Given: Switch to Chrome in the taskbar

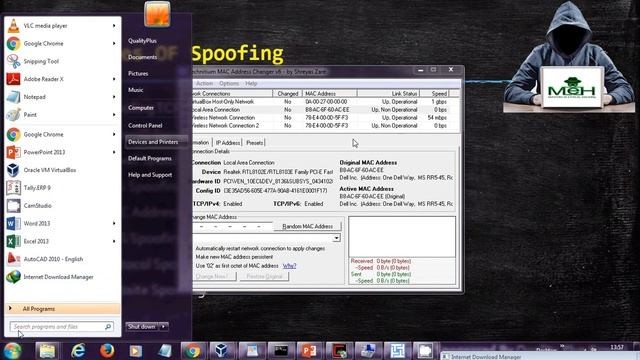Looking at the screenshot, I should (192, 351).
